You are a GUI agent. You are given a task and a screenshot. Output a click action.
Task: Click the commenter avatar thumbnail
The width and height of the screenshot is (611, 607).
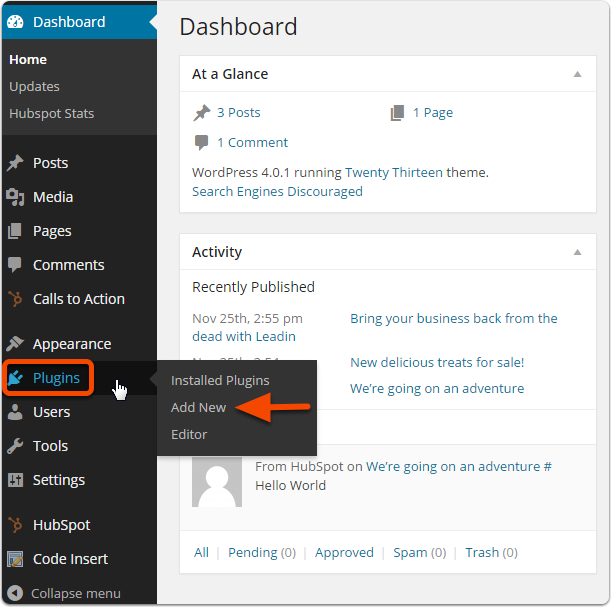[x=217, y=481]
